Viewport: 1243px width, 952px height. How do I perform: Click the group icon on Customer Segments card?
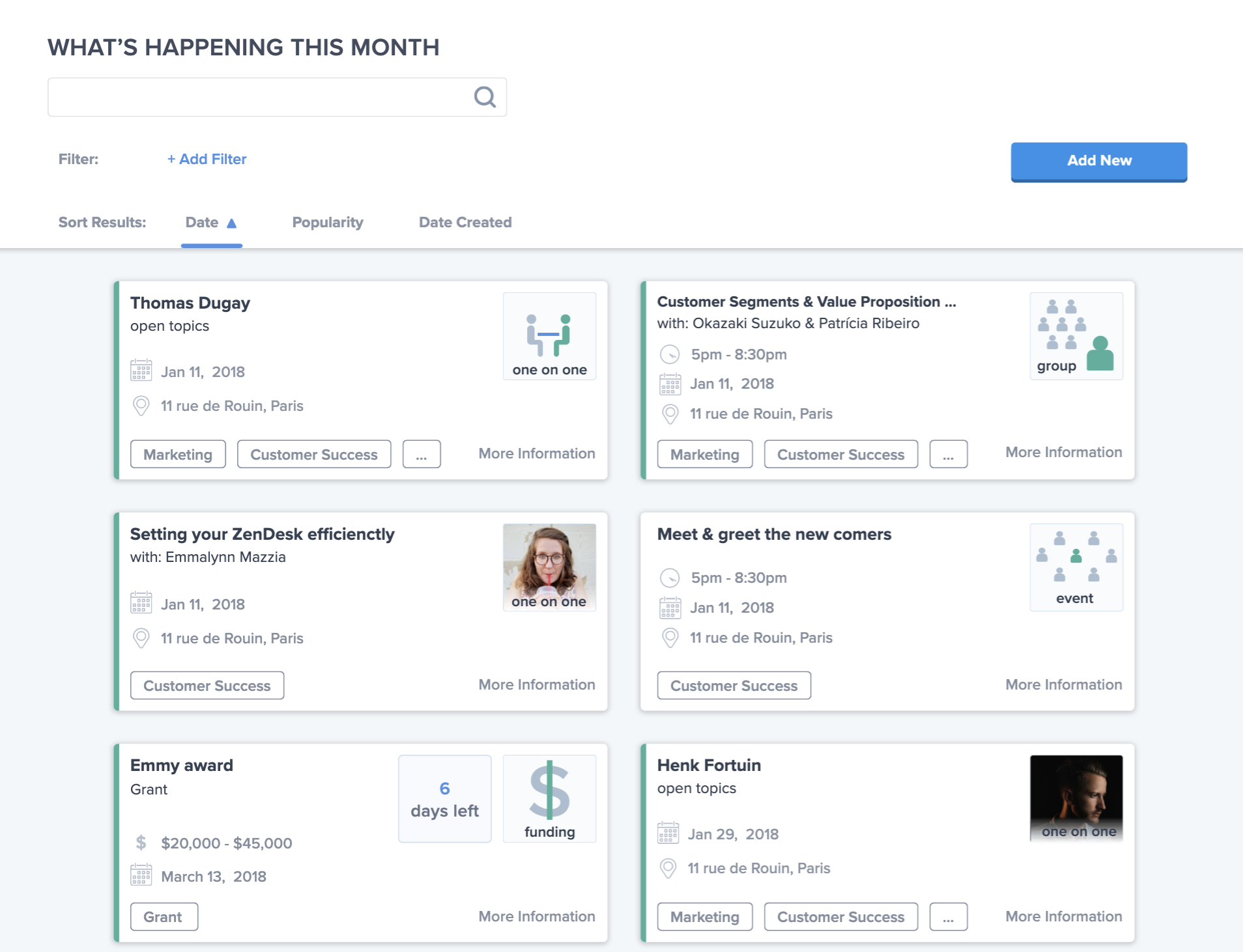[x=1076, y=335]
